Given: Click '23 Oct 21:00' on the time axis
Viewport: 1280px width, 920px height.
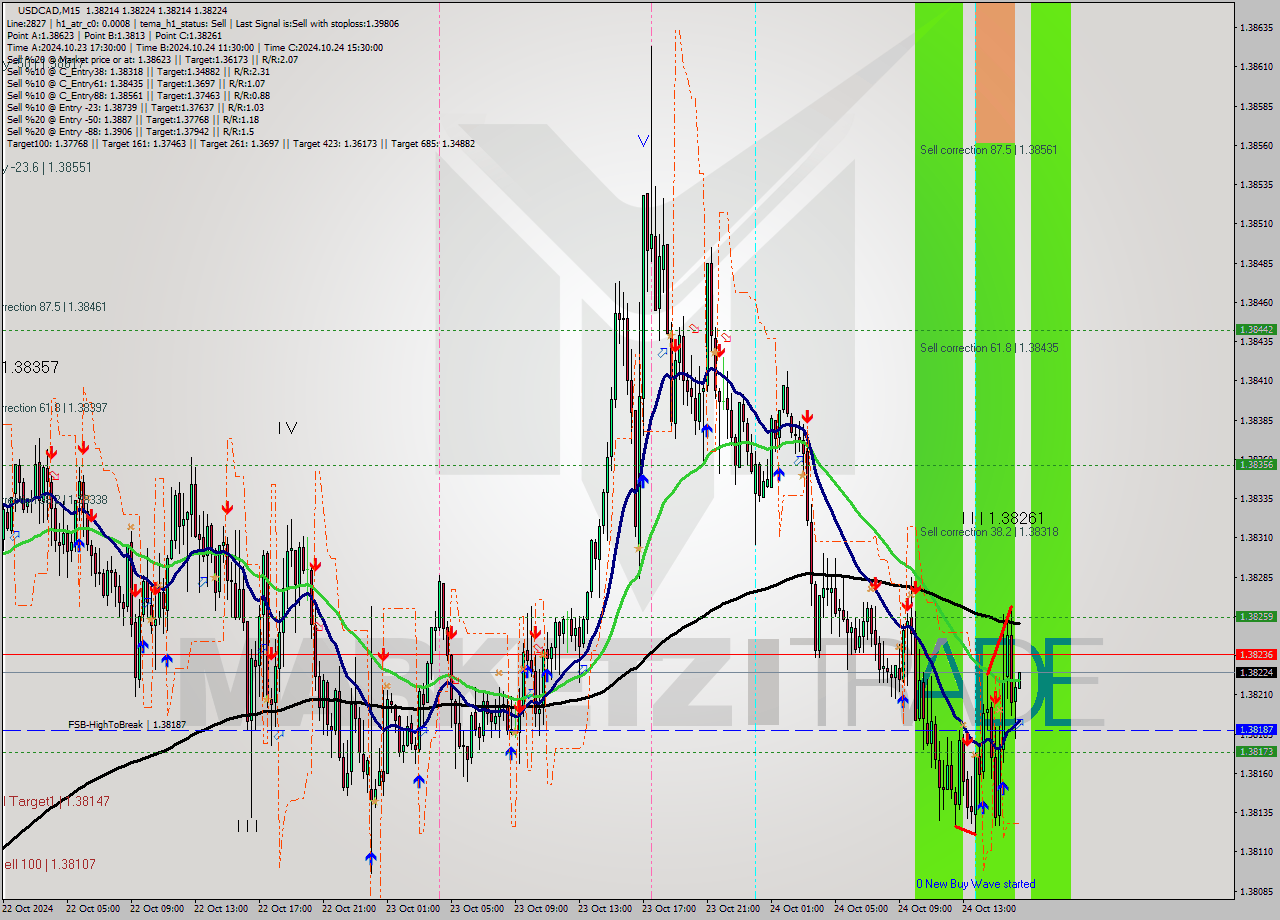Looking at the screenshot, I should pos(733,909).
